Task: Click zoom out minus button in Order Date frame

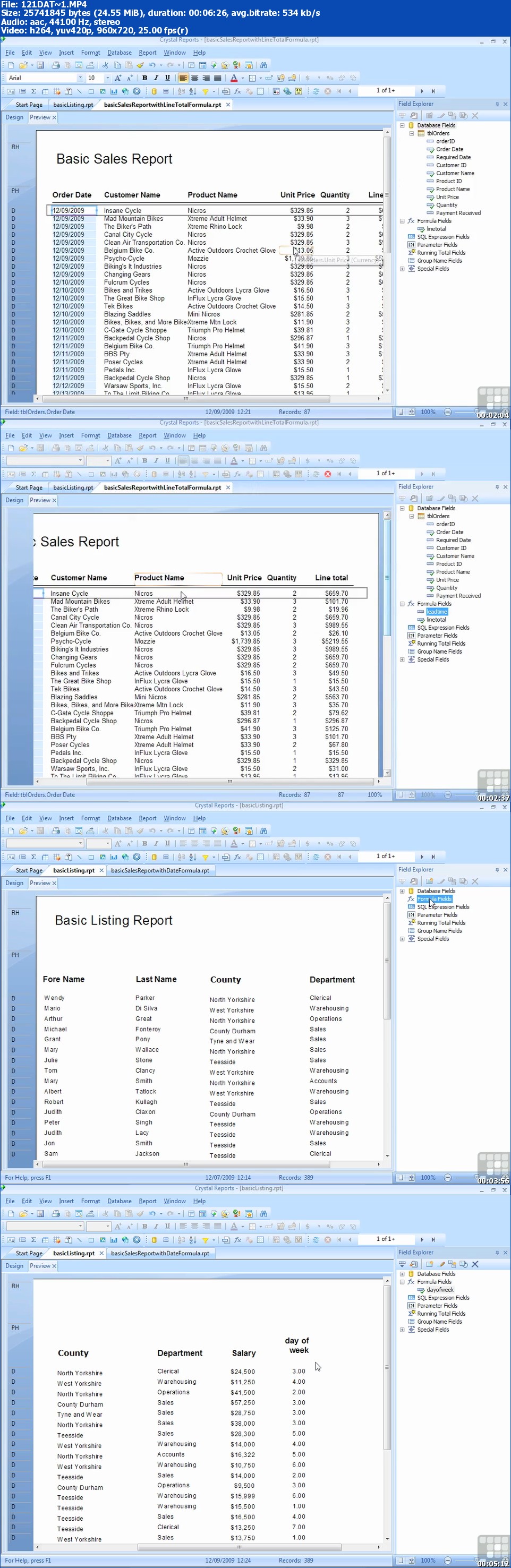Action: (448, 412)
